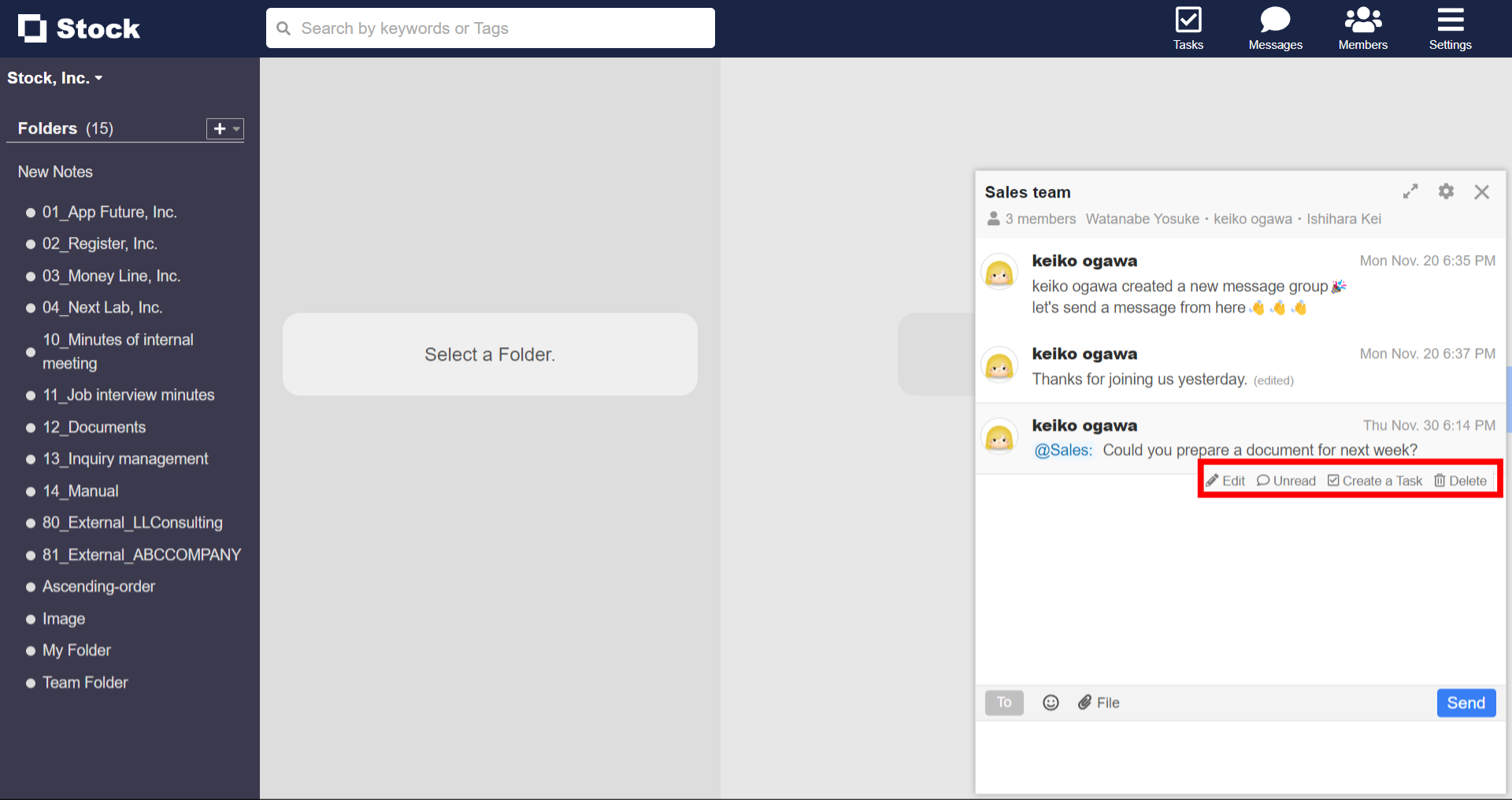Attach a file to the message
Screen dimensions: 1512x800
(1098, 702)
